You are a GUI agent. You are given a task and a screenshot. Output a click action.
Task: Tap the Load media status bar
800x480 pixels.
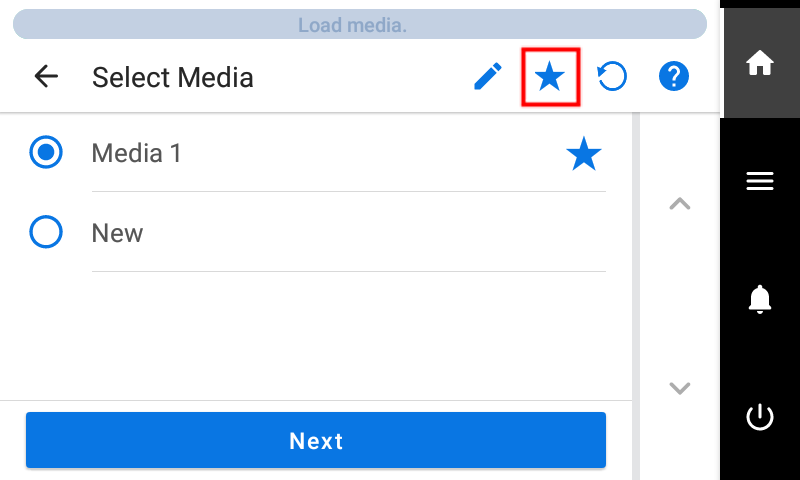point(352,25)
